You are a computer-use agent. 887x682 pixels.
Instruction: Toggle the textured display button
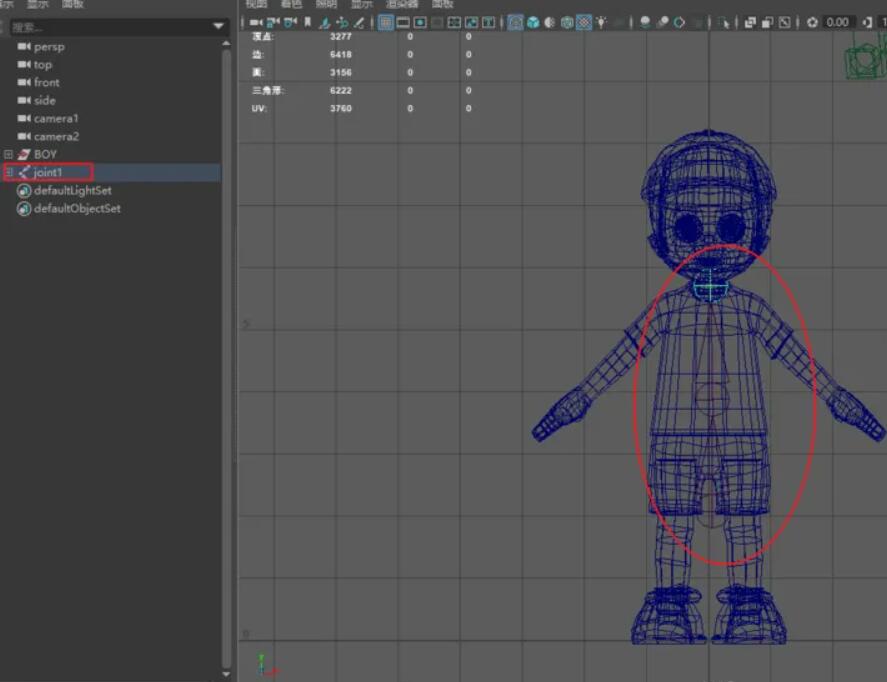(584, 22)
